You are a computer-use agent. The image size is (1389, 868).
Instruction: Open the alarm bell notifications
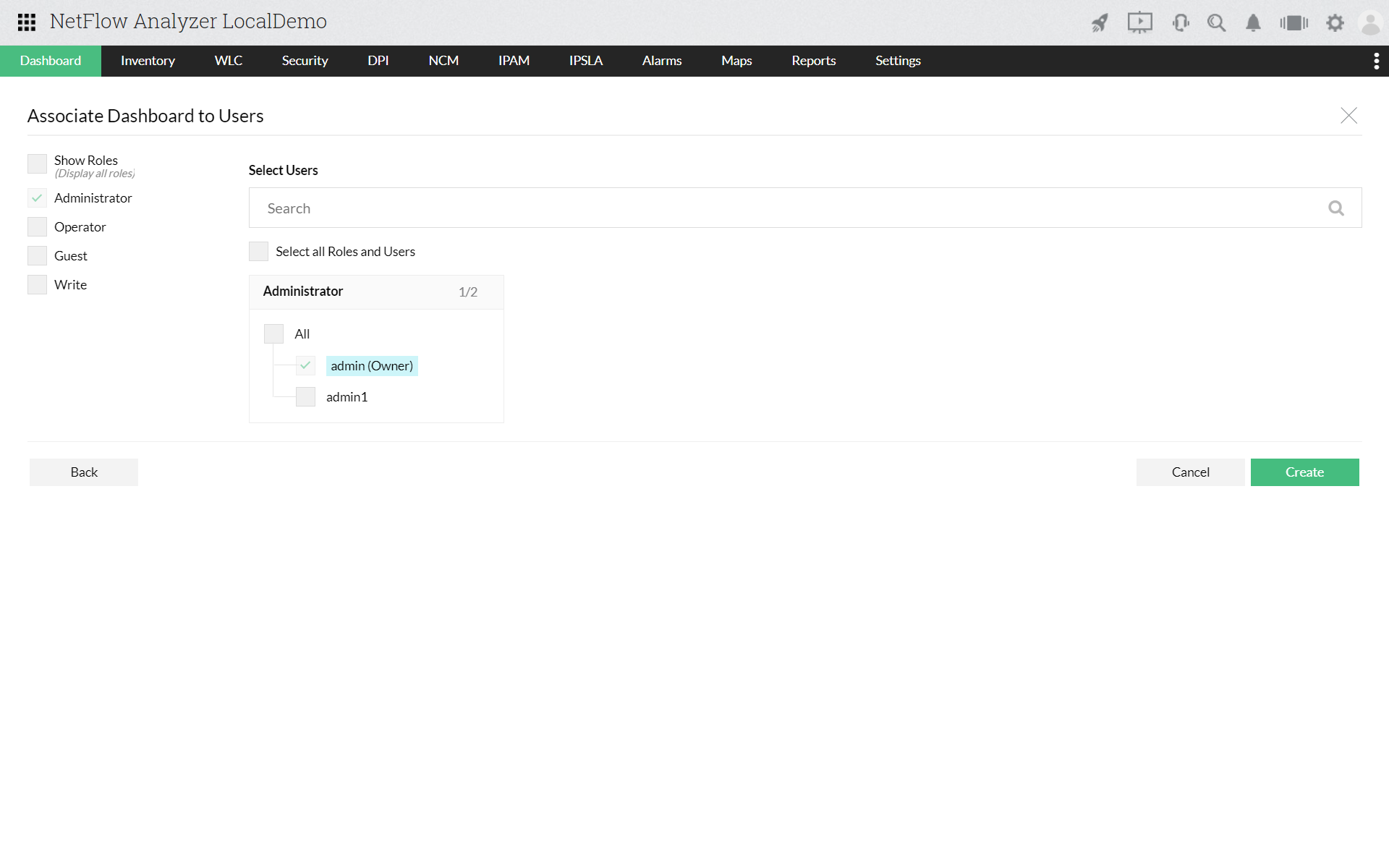[1253, 23]
